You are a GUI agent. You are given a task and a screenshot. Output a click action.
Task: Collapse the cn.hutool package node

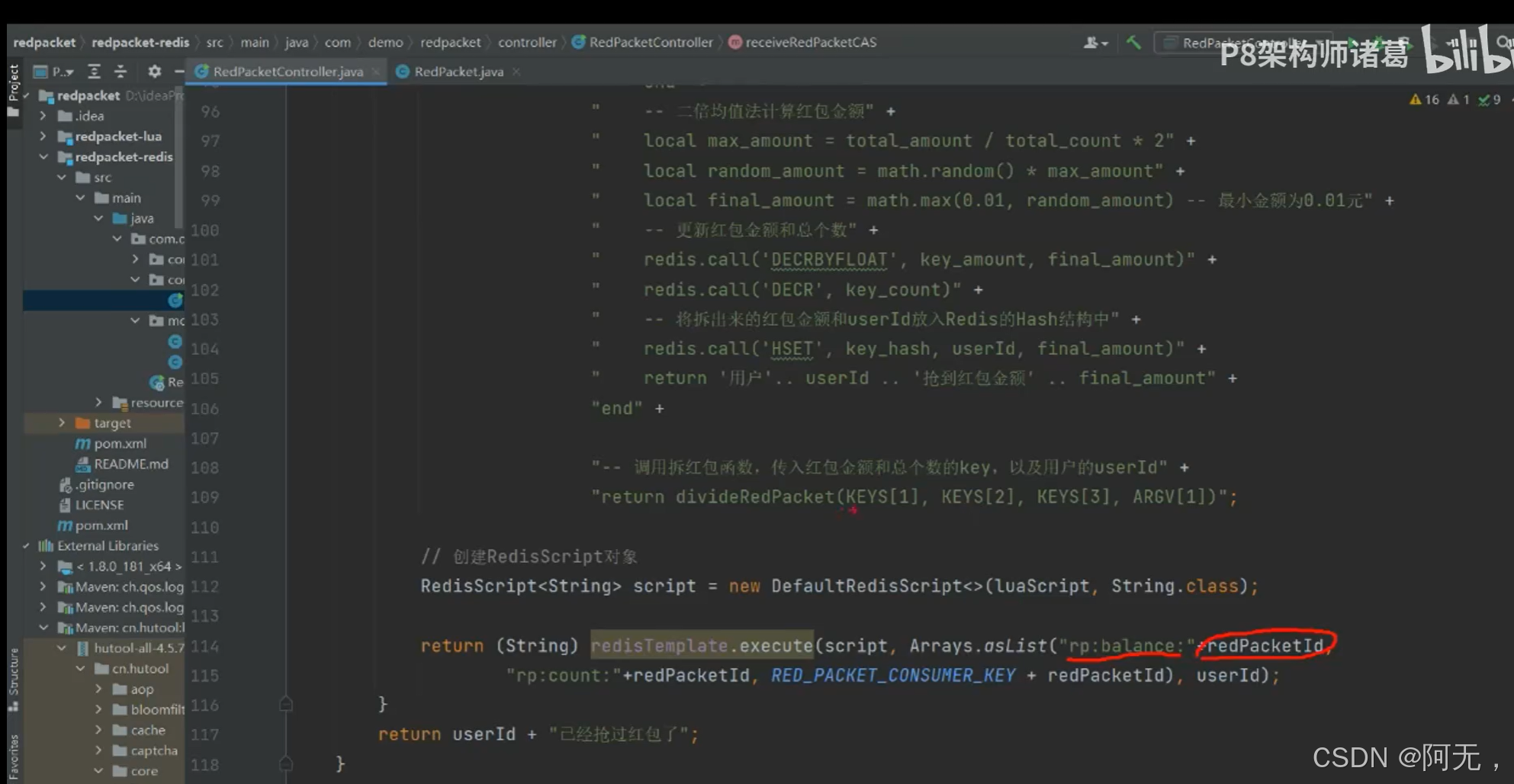[x=80, y=669]
